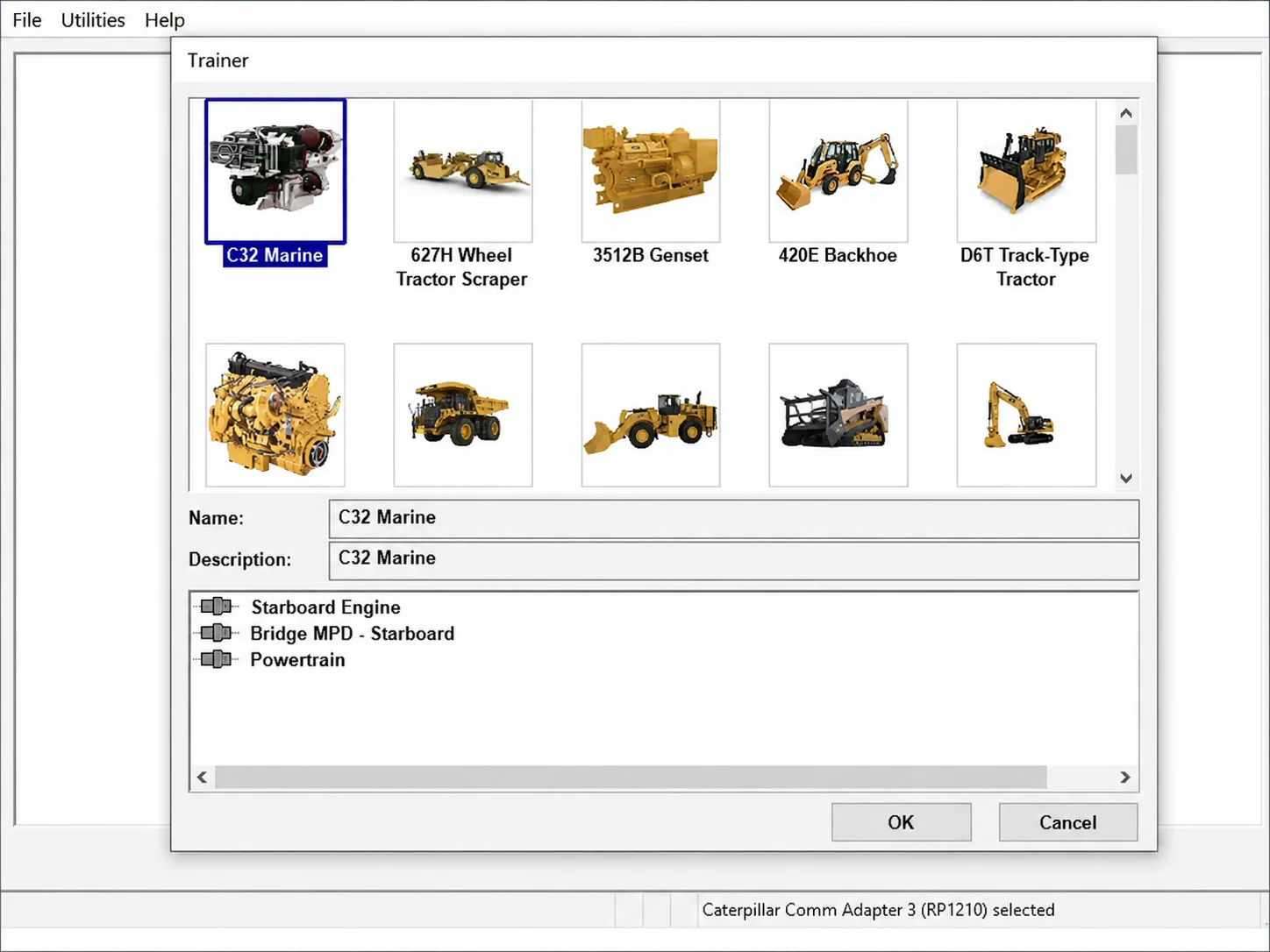Select the yellow engine thumbnail in second row

pyautogui.click(x=275, y=415)
